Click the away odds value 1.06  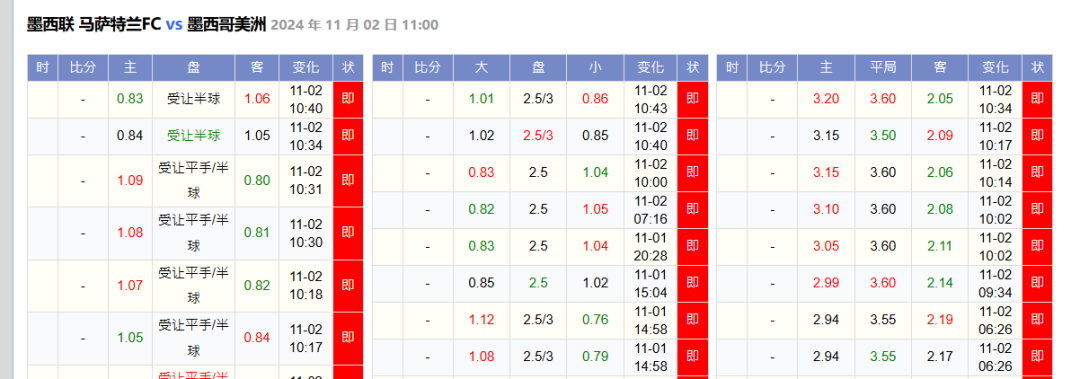[x=257, y=99]
